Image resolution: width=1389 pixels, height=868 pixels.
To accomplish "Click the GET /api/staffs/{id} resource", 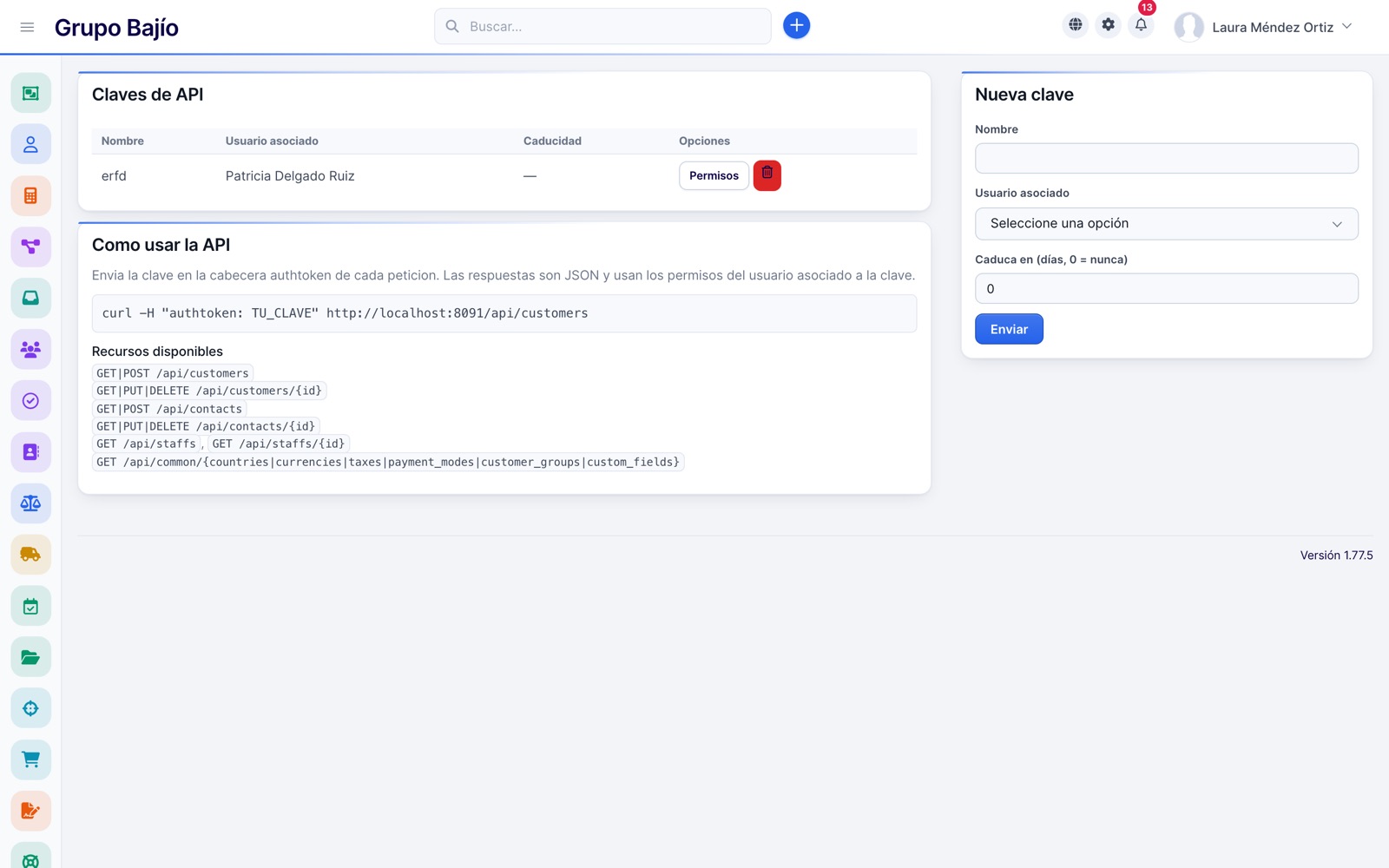I will 279,444.
